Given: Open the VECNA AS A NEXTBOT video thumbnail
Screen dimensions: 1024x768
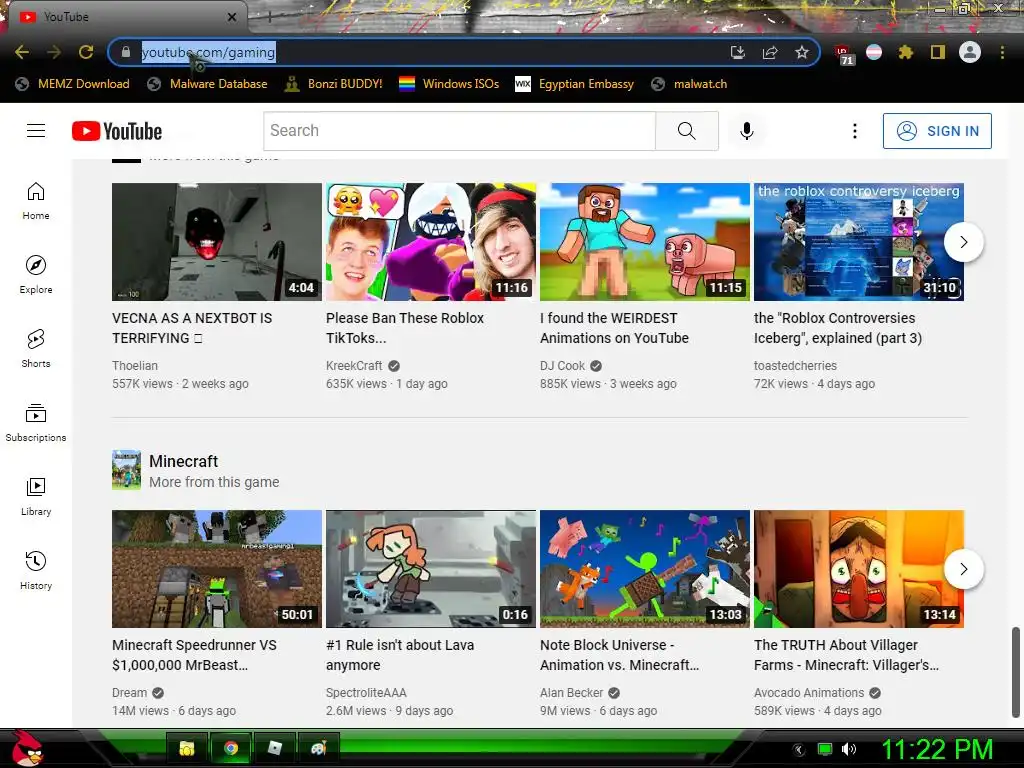Looking at the screenshot, I should [217, 242].
